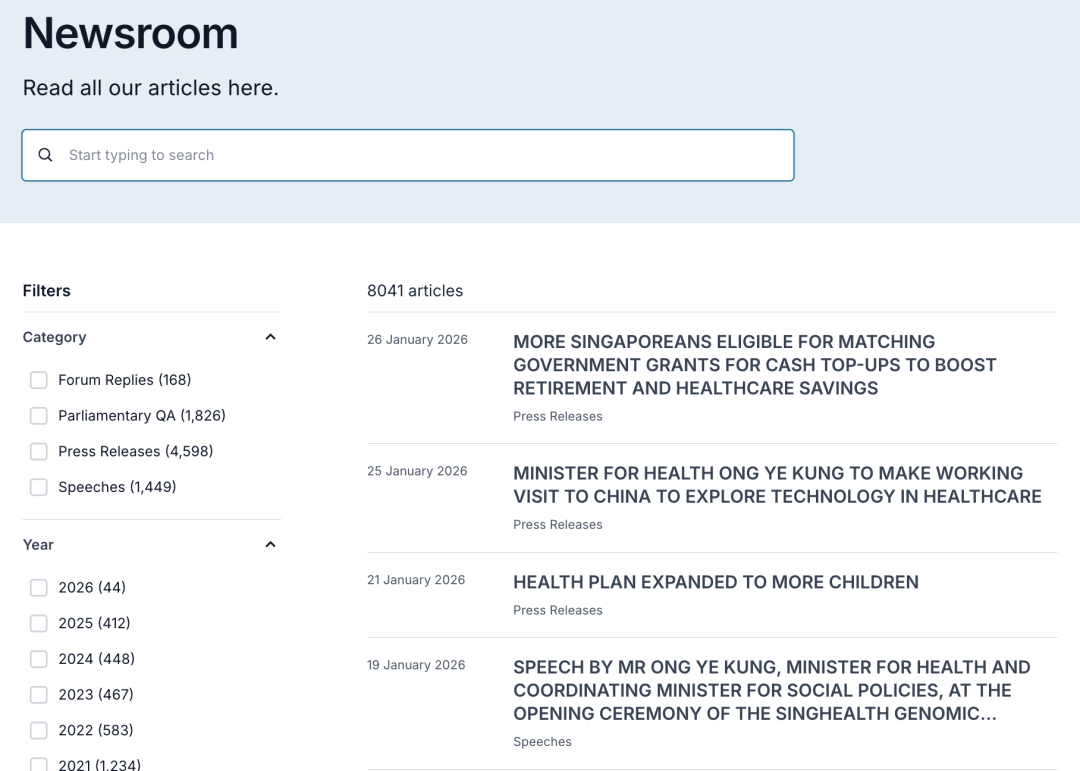Click the search magnifier icon

(x=45, y=155)
